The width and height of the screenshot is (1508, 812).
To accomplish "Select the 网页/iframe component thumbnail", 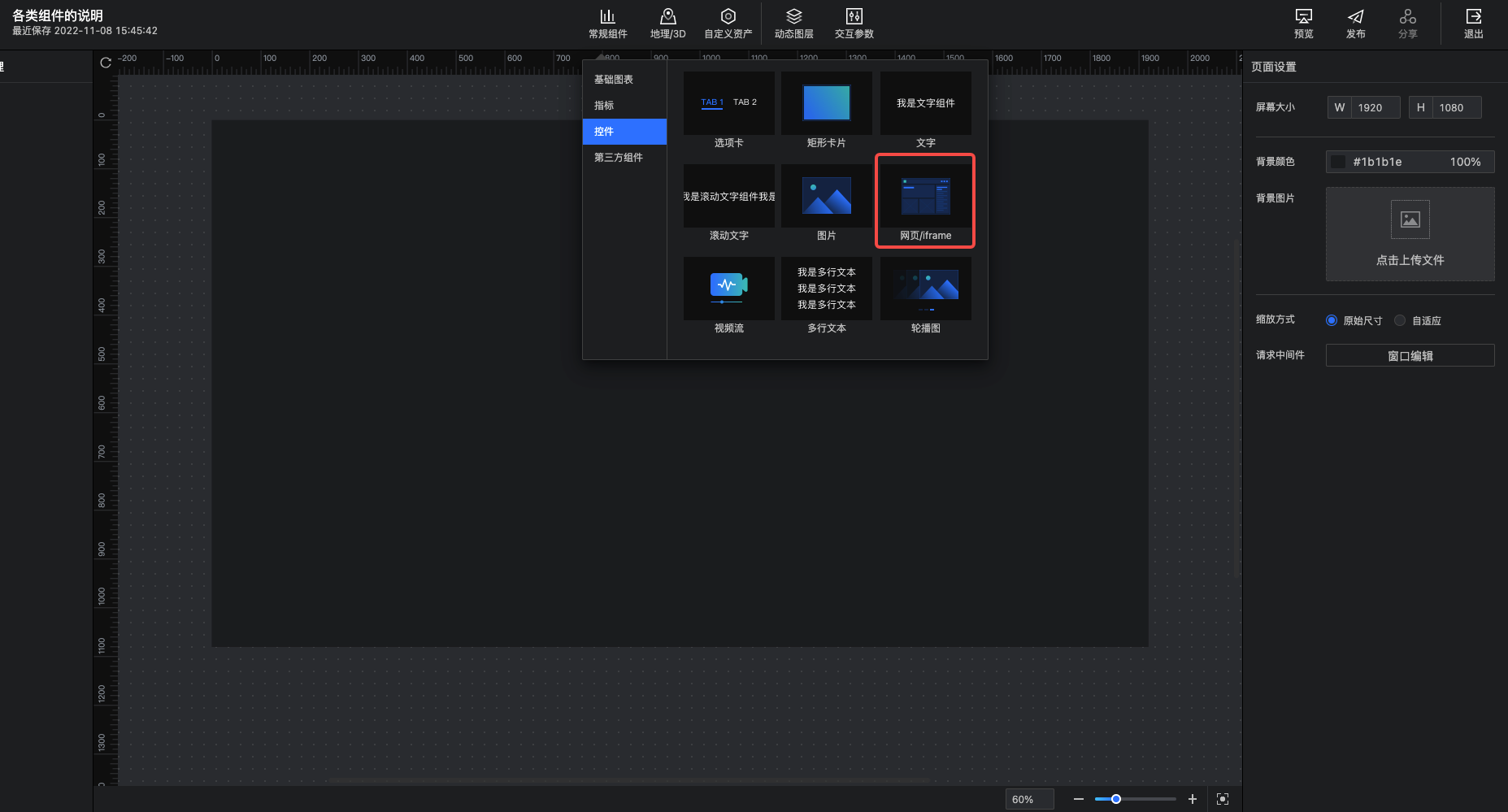I will 925,198.
